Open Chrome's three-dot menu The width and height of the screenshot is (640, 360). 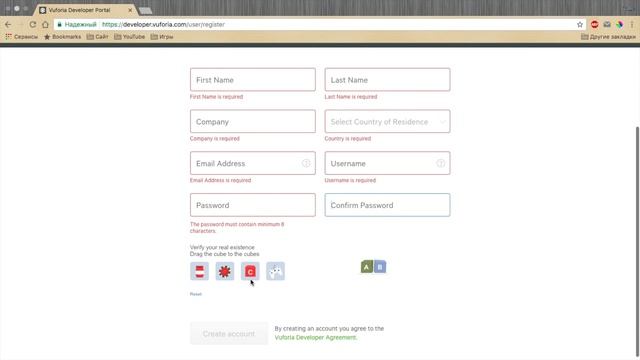coord(632,24)
